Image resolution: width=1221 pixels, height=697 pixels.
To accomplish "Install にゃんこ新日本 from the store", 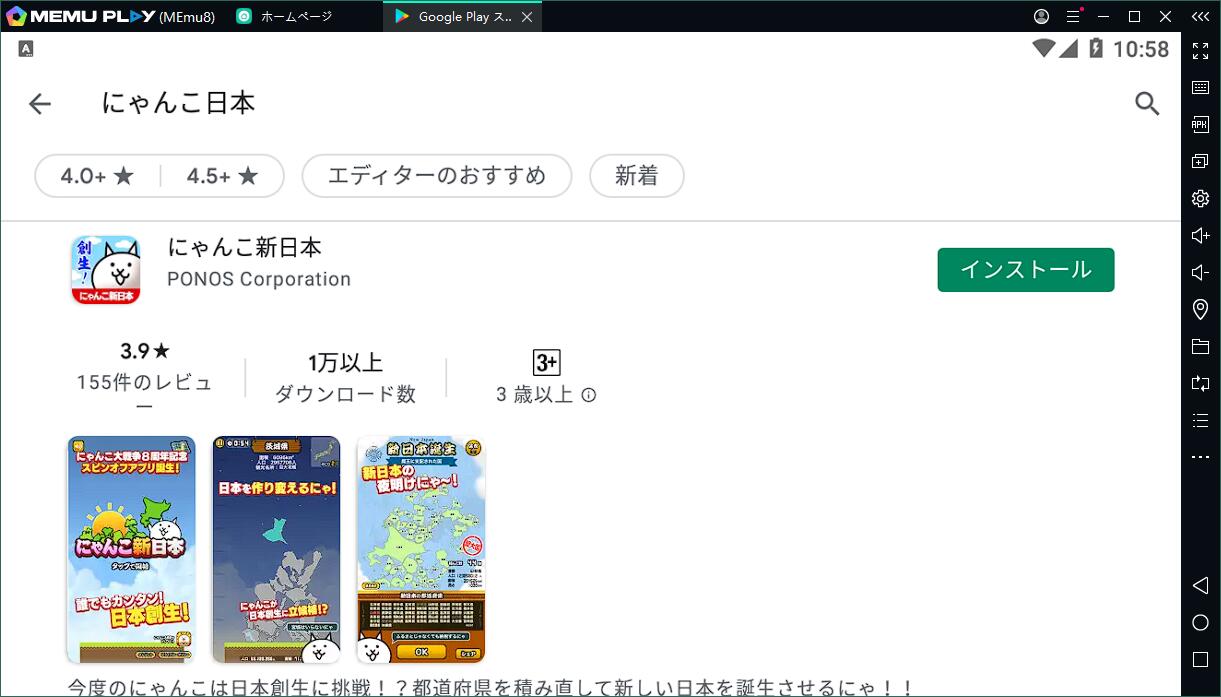I will tap(1025, 269).
